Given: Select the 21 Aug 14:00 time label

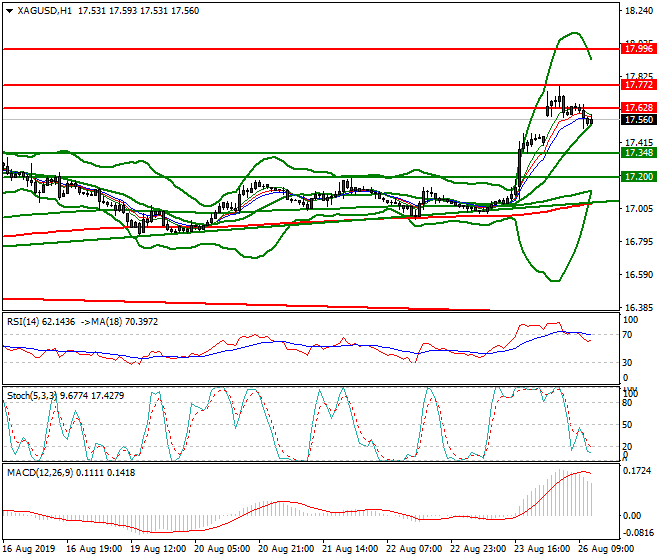Looking at the screenshot, I should pos(350,549).
